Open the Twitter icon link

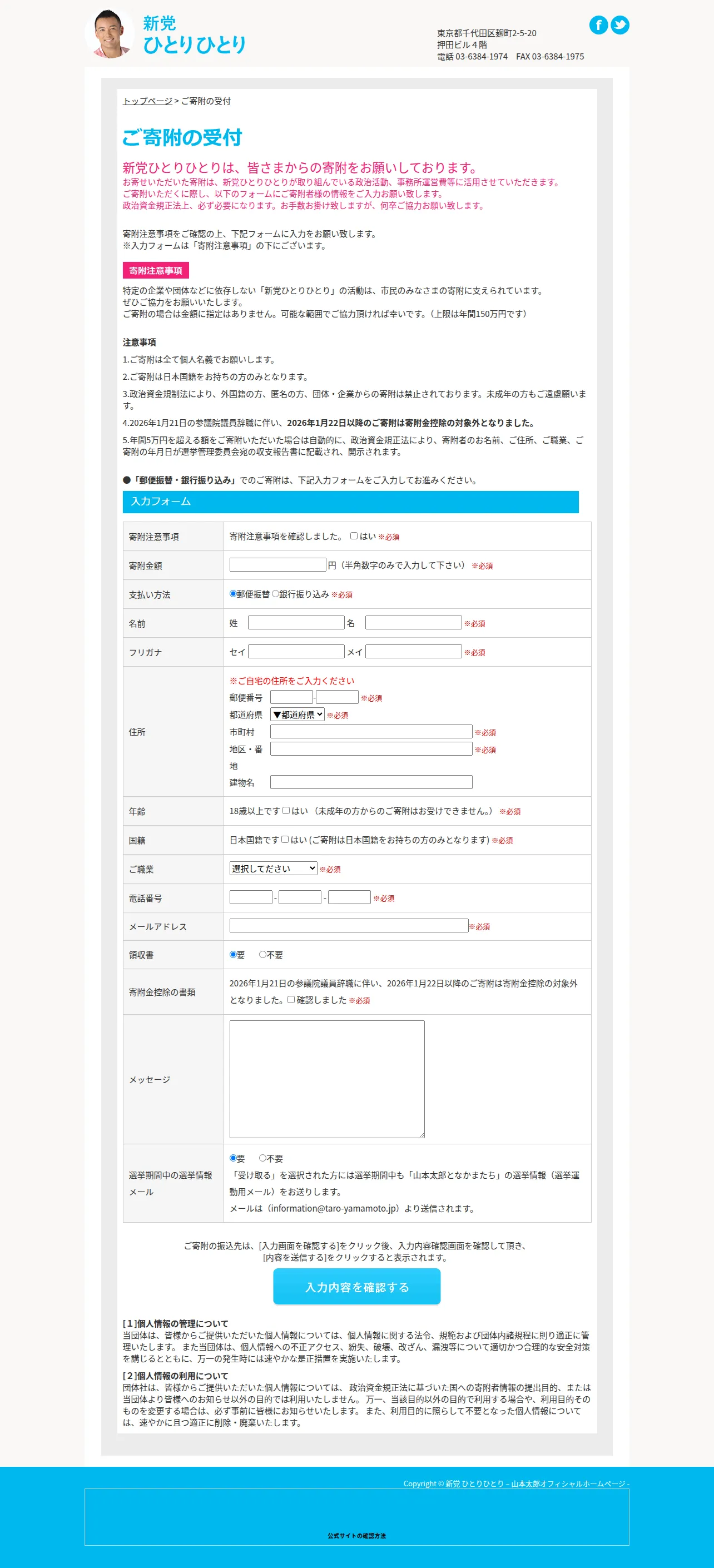[x=619, y=25]
